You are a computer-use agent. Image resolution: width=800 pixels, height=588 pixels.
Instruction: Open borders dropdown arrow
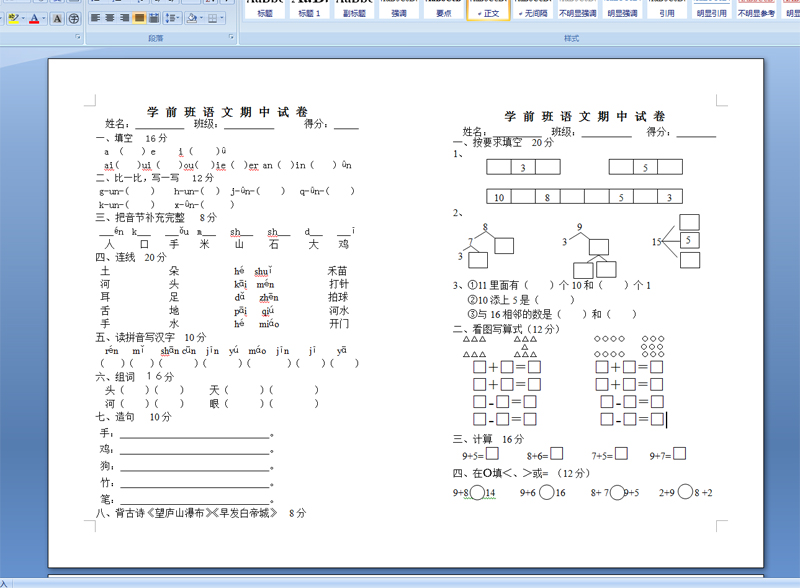(222, 18)
